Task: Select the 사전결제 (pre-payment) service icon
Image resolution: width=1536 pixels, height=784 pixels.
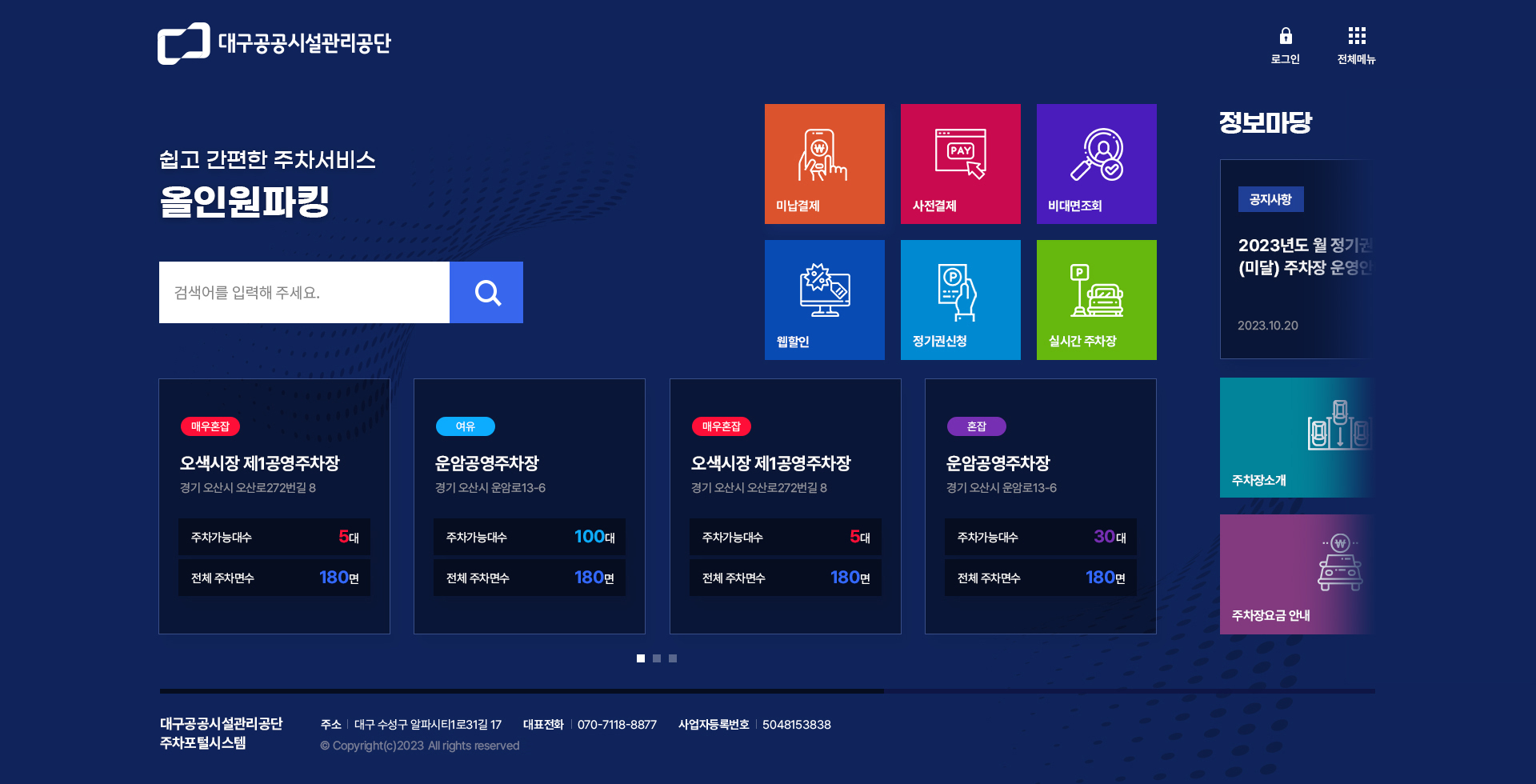Action: pyautogui.click(x=960, y=163)
